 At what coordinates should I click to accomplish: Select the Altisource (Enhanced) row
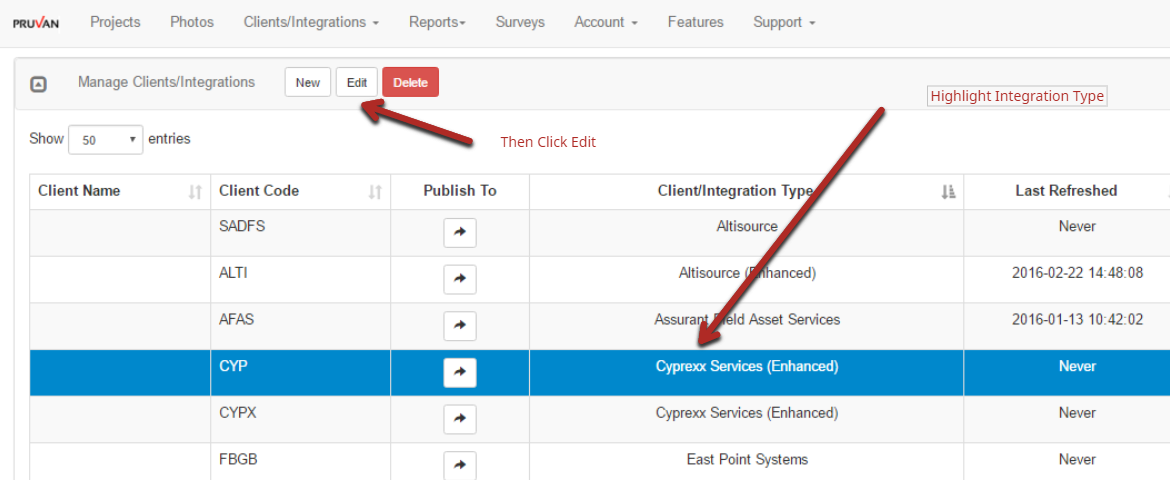tap(747, 273)
